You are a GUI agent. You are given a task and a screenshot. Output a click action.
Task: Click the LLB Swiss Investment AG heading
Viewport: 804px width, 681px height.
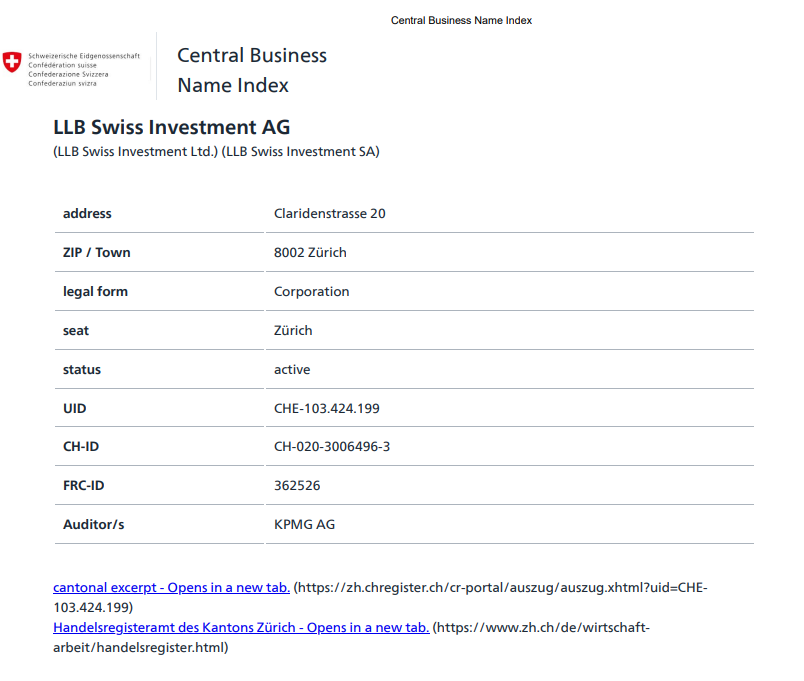click(x=171, y=128)
